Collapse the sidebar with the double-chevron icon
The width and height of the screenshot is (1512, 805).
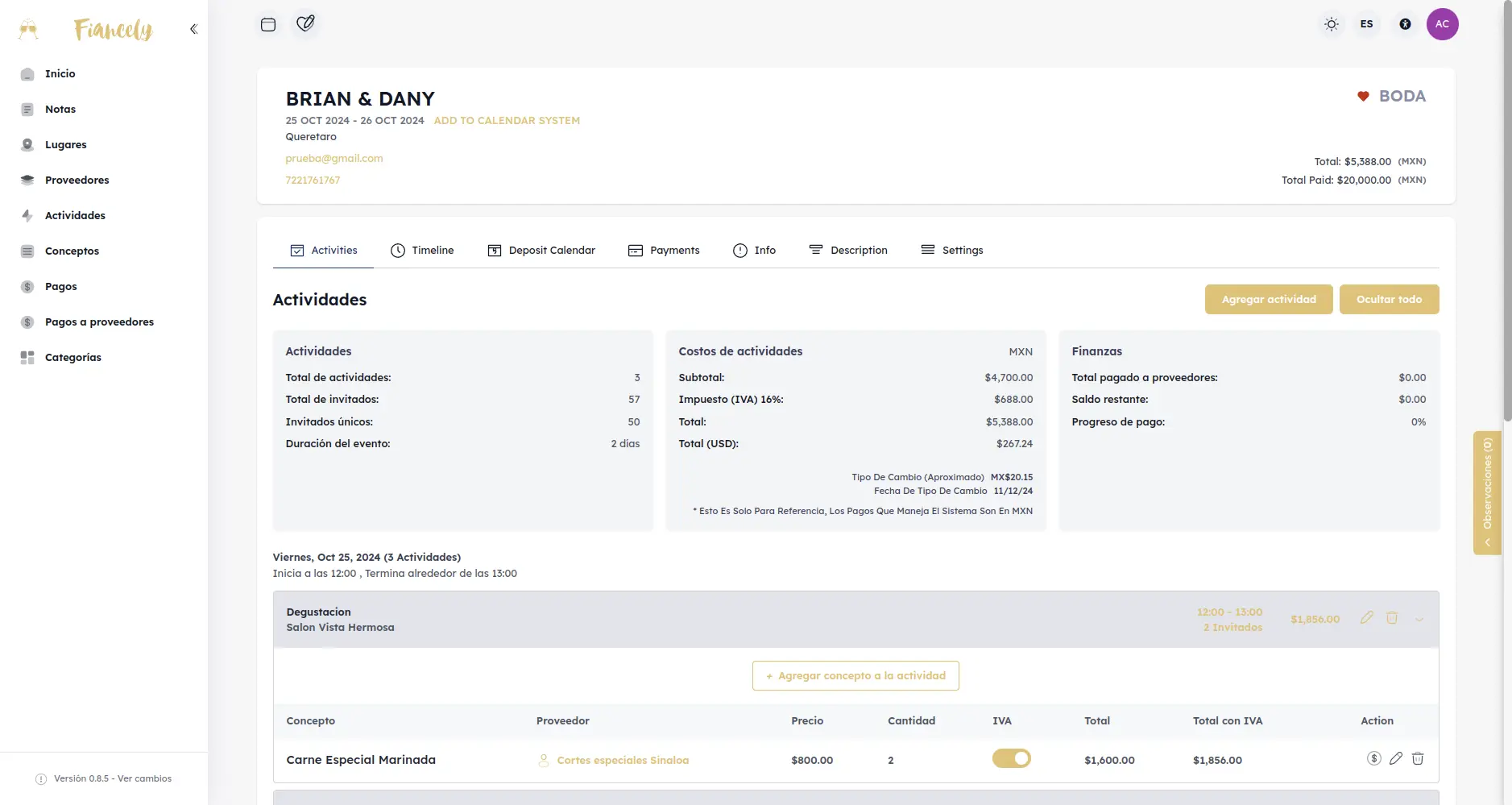click(193, 29)
